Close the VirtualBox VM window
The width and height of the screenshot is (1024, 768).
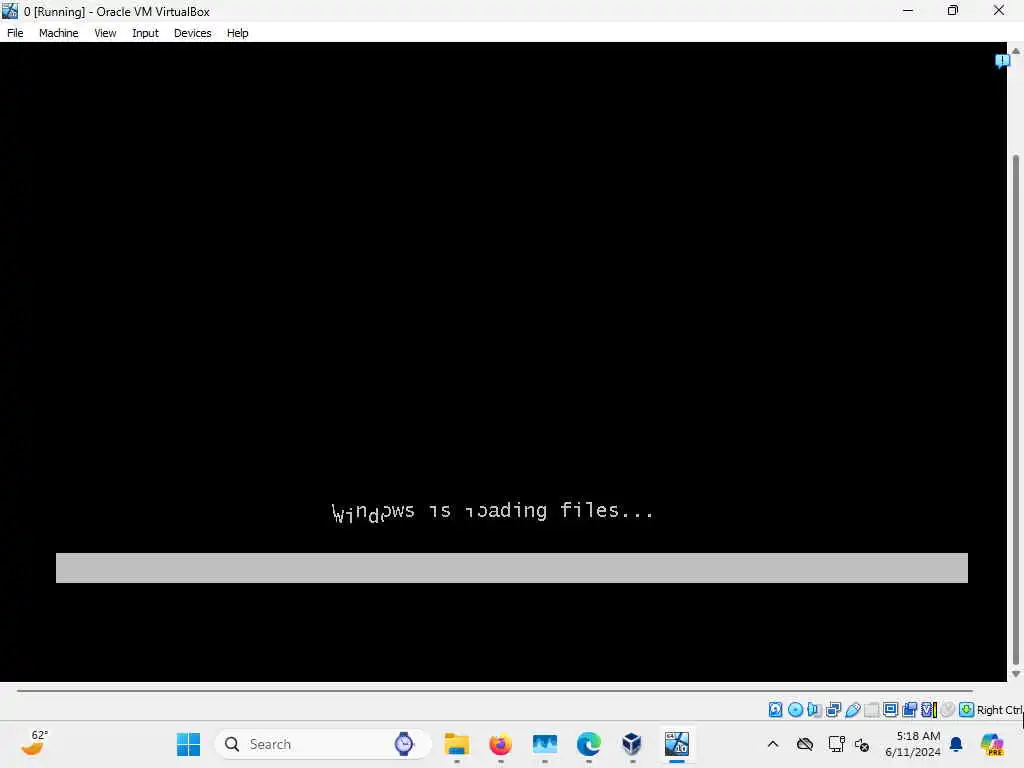[x=999, y=10]
